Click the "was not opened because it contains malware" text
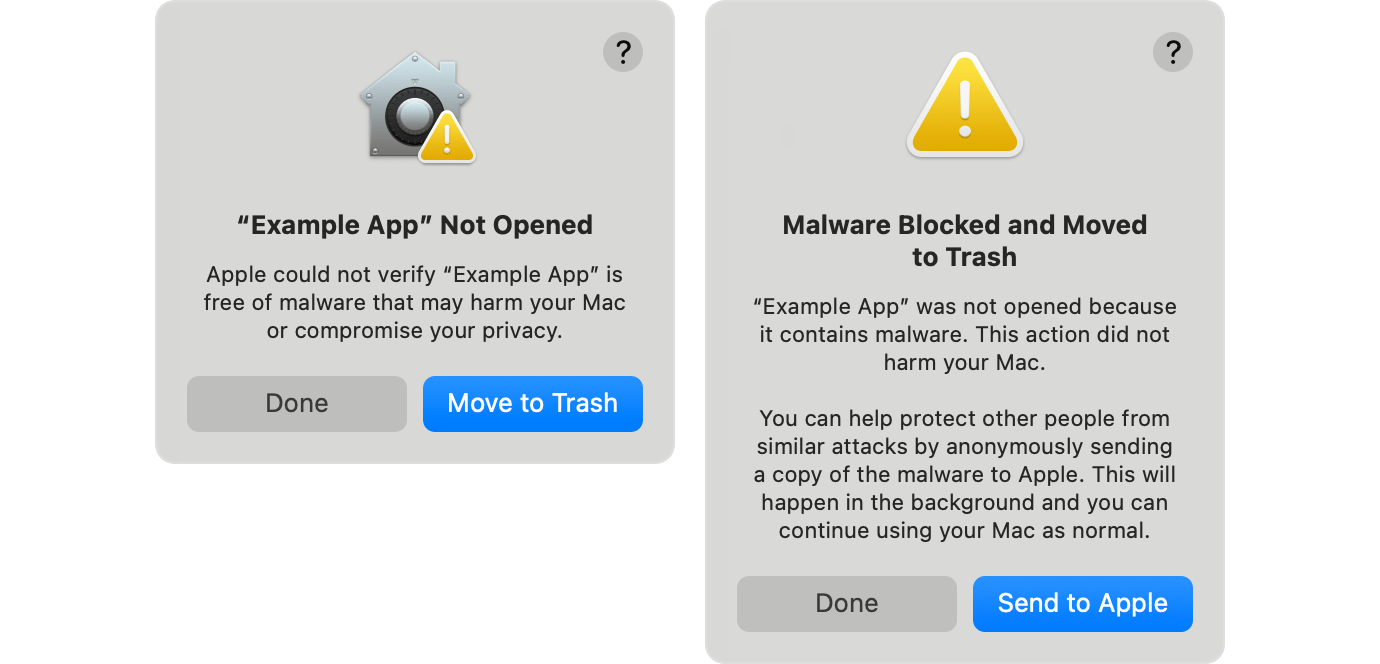Viewport: 1380px width, 664px height. click(965, 320)
